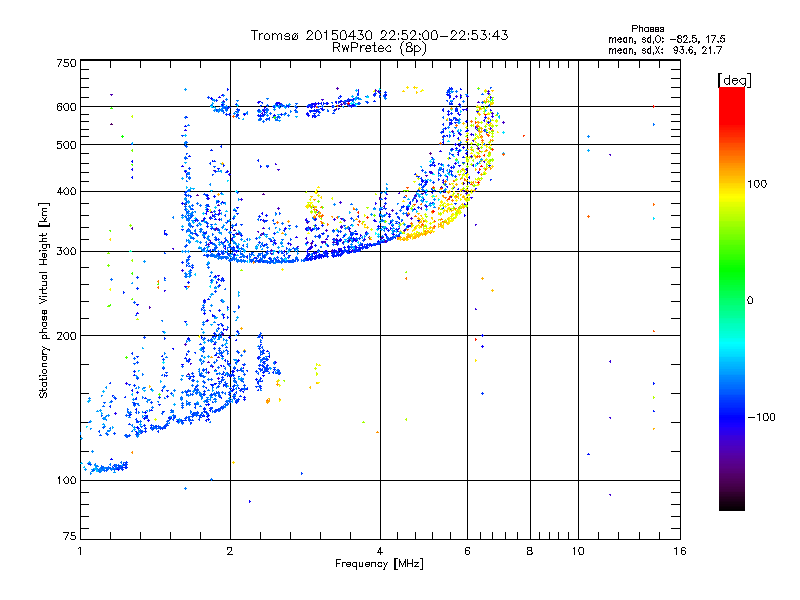800x600 pixels.
Task: Click the y-axis tick label '400'
Action: click(66, 192)
